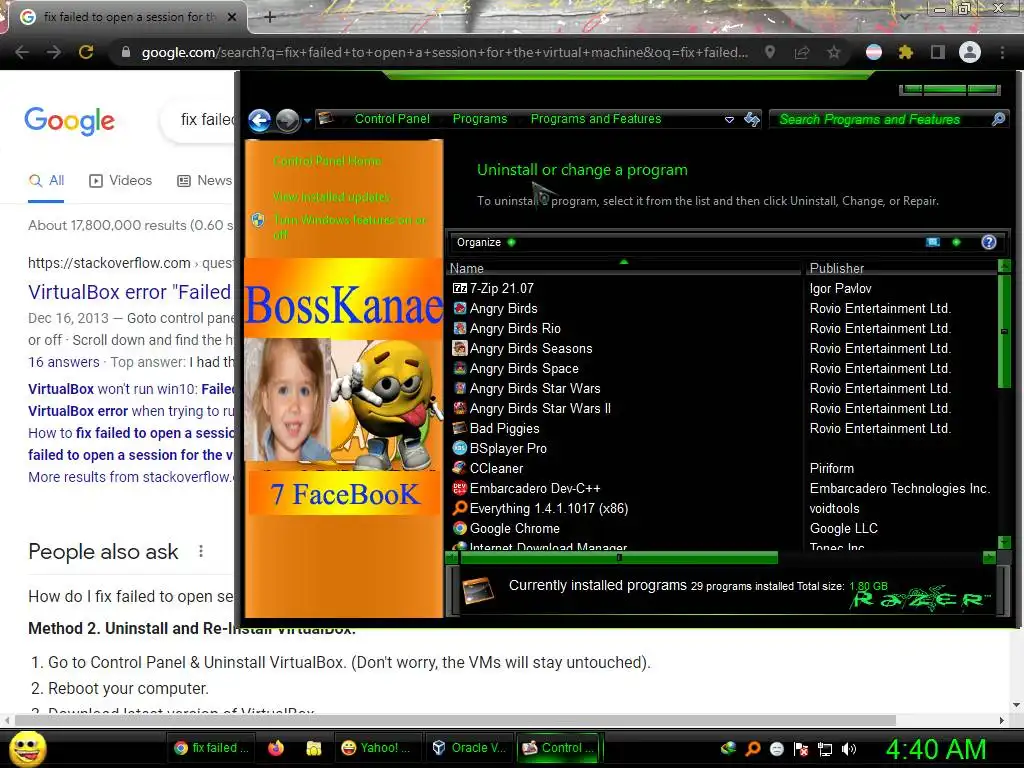Select the Programs breadcrumb
This screenshot has height=768, width=1024.
(x=480, y=119)
